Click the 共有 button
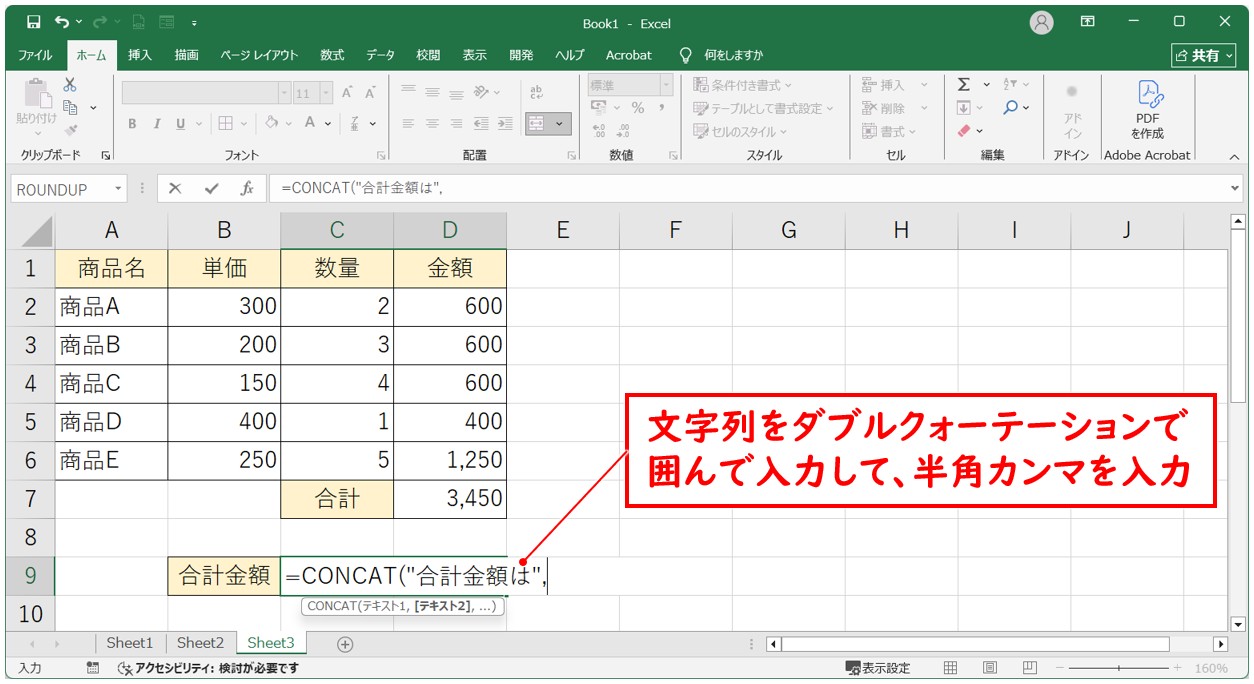 (x=1206, y=55)
